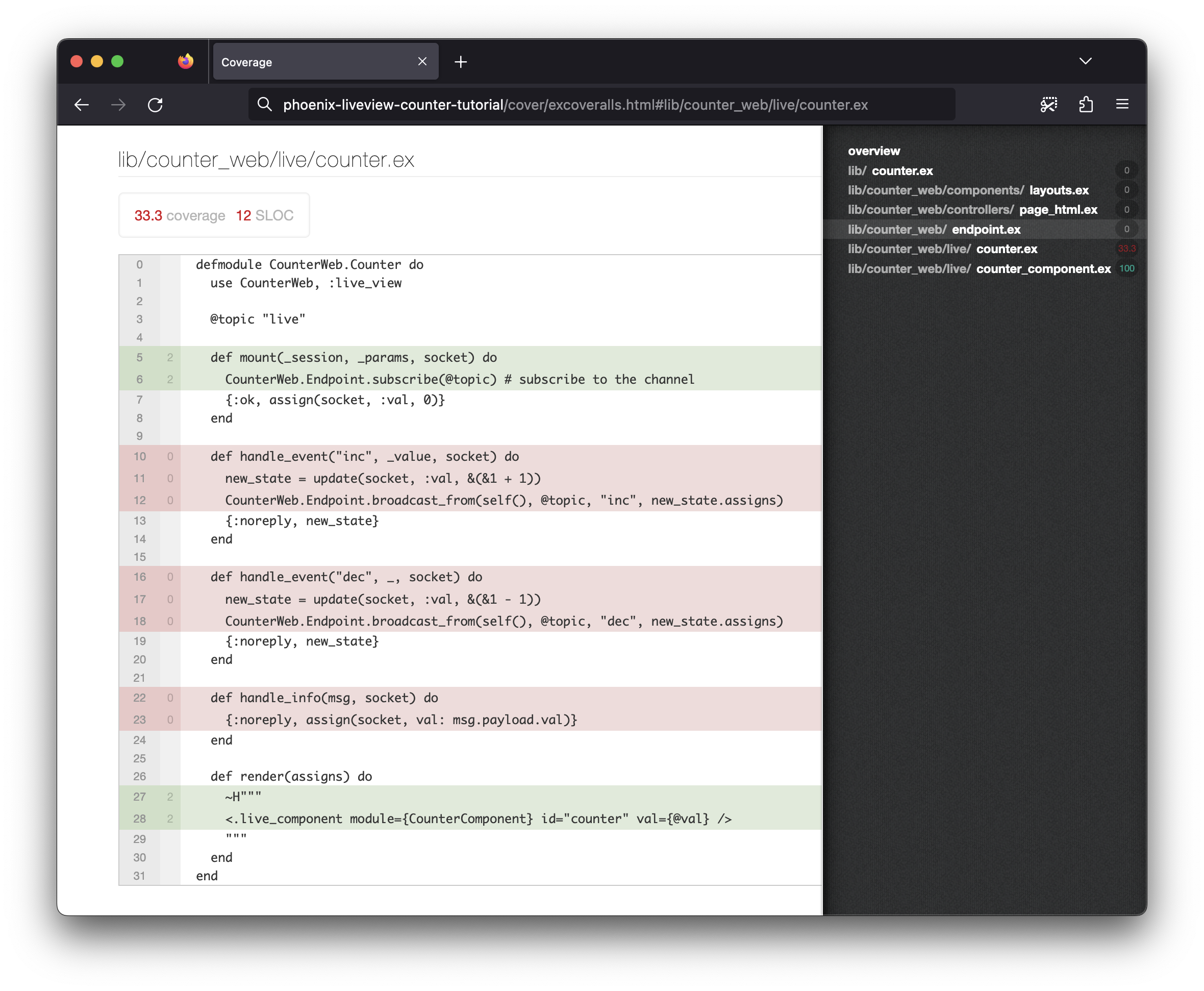The image size is (1204, 991).
Task: Click the 33.3 badge next to counter.ex
Action: tap(1126, 249)
